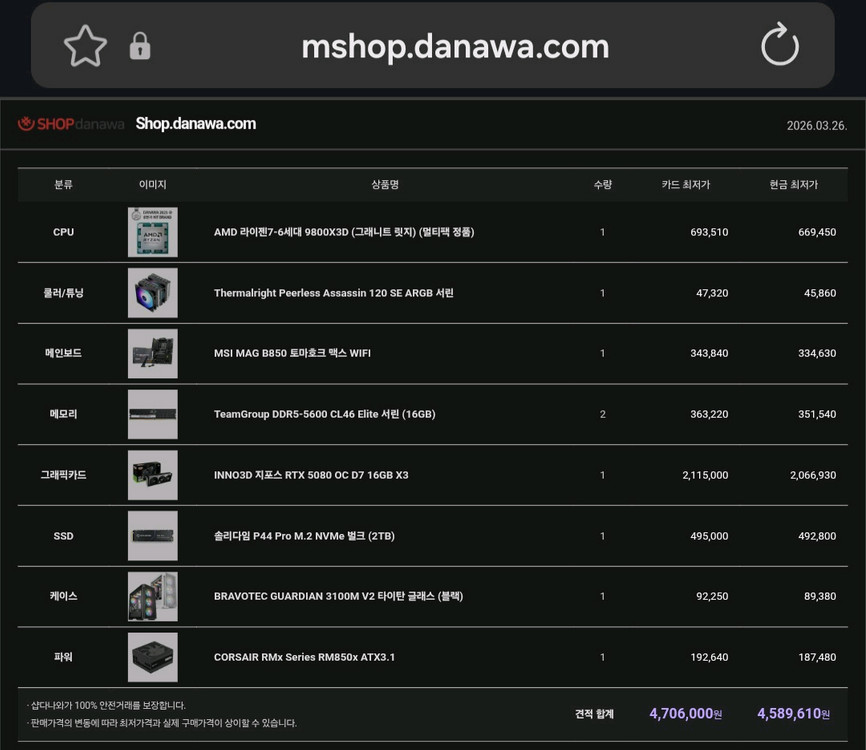
Task: Open the MSI MAG B850 motherboard thumbnail
Action: pyautogui.click(x=152, y=353)
